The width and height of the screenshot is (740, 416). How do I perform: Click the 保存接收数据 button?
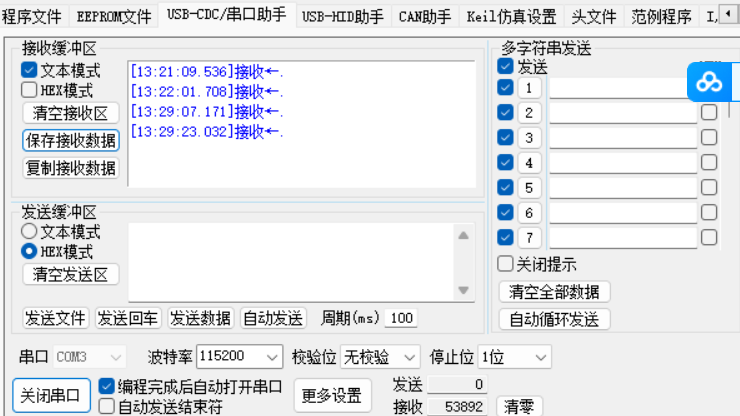click(71, 141)
